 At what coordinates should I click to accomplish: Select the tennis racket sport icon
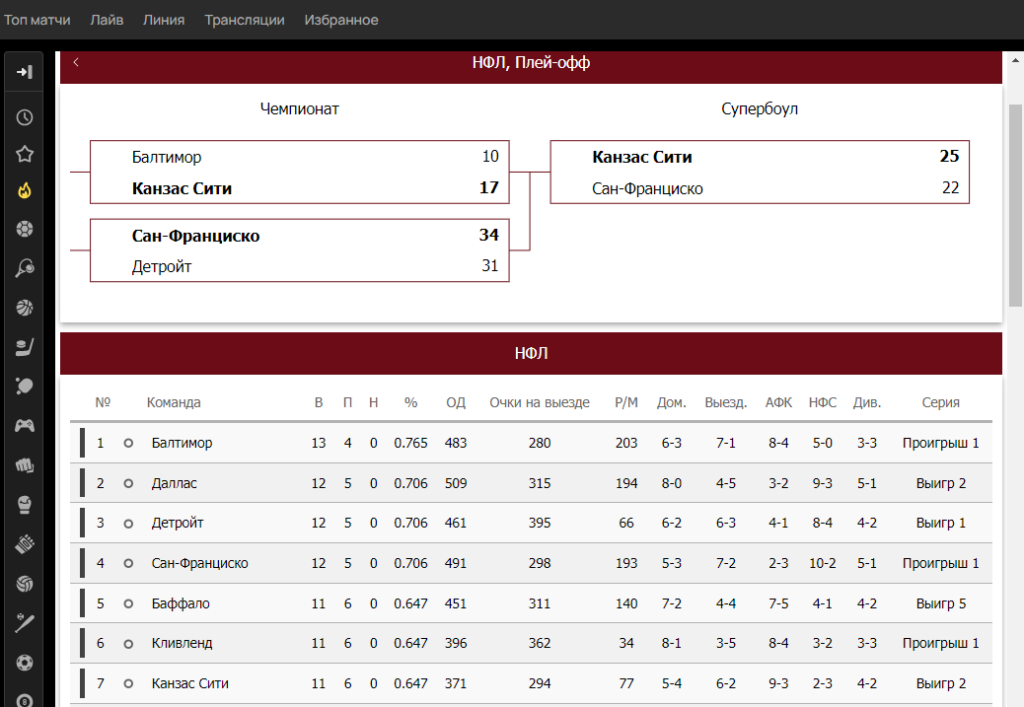click(x=24, y=268)
